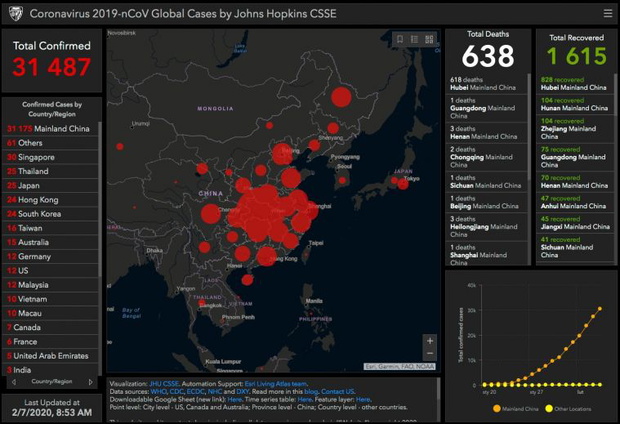The height and width of the screenshot is (424, 620).
Task: Go to next Country/Region list page arrow
Action: coord(90,382)
